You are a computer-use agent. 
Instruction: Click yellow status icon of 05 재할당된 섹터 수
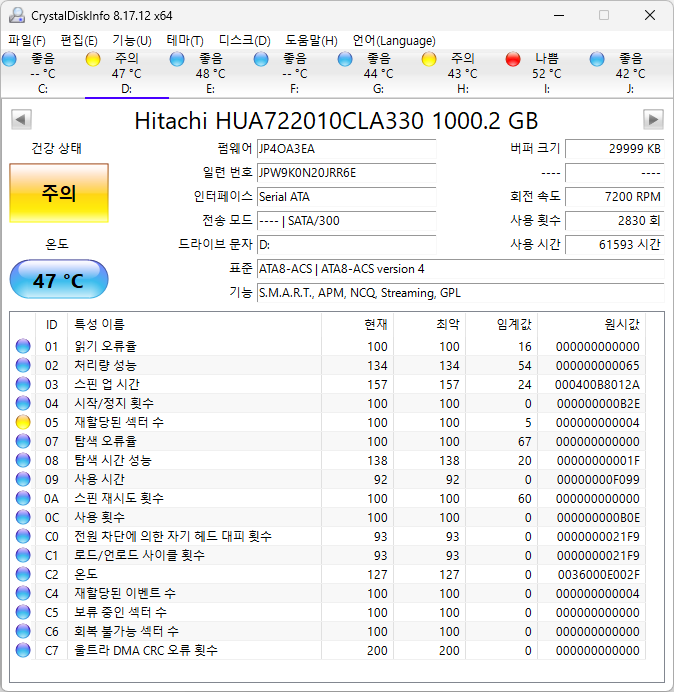pos(23,422)
